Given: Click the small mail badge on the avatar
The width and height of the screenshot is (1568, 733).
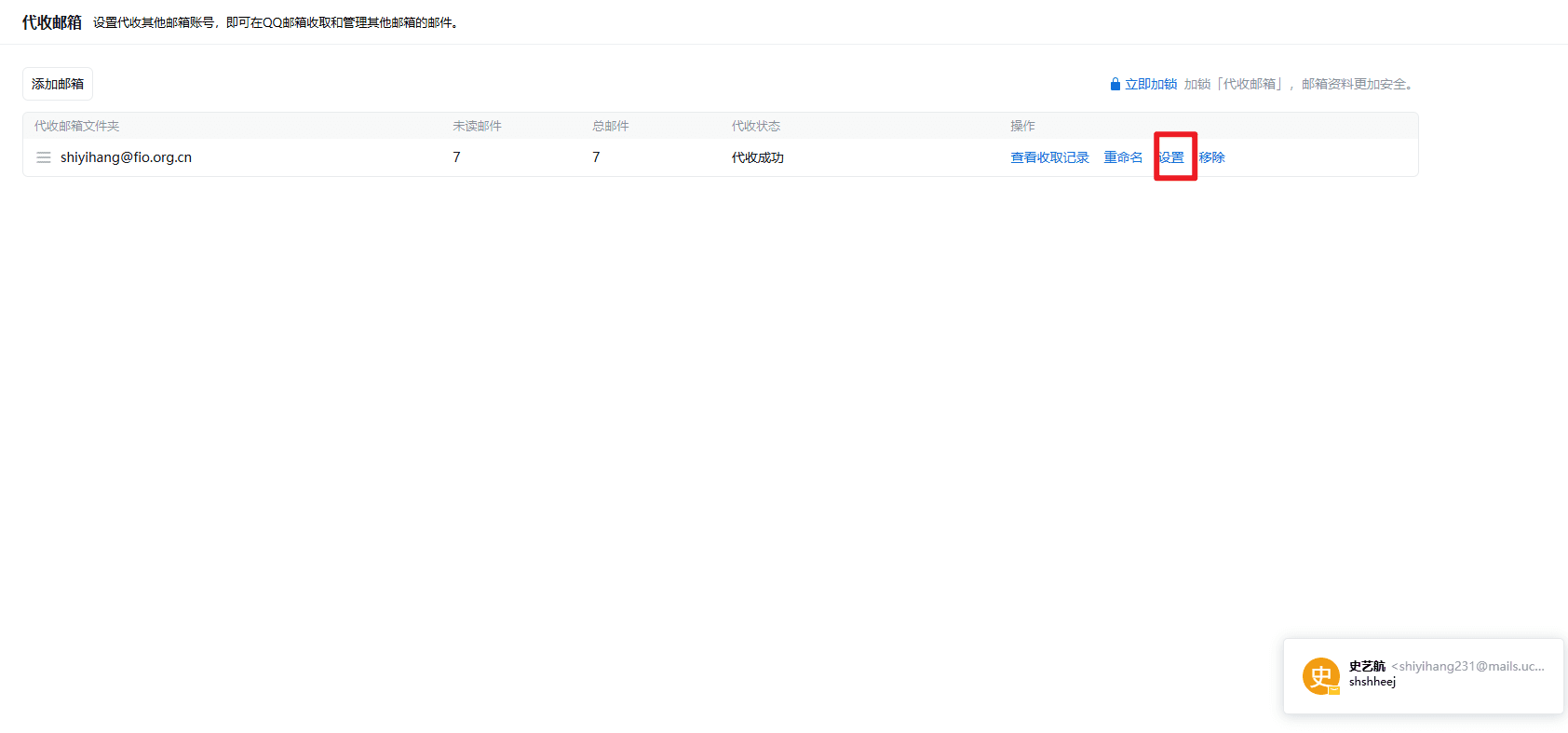Looking at the screenshot, I should [1334, 690].
